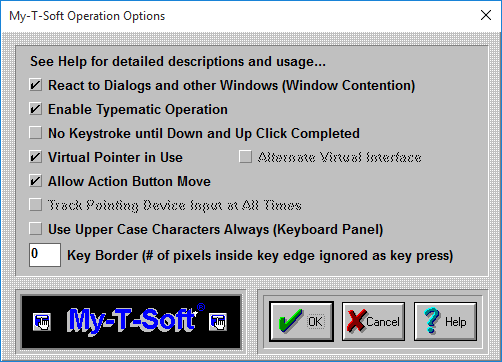Check Use Upper Case Characters Always
This screenshot has height=362, width=502.
click(x=35, y=229)
